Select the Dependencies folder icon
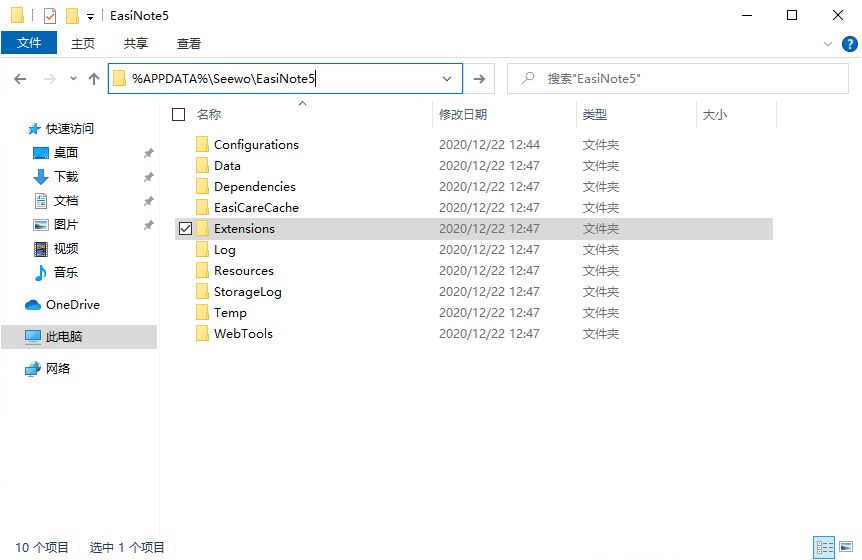 [202, 186]
